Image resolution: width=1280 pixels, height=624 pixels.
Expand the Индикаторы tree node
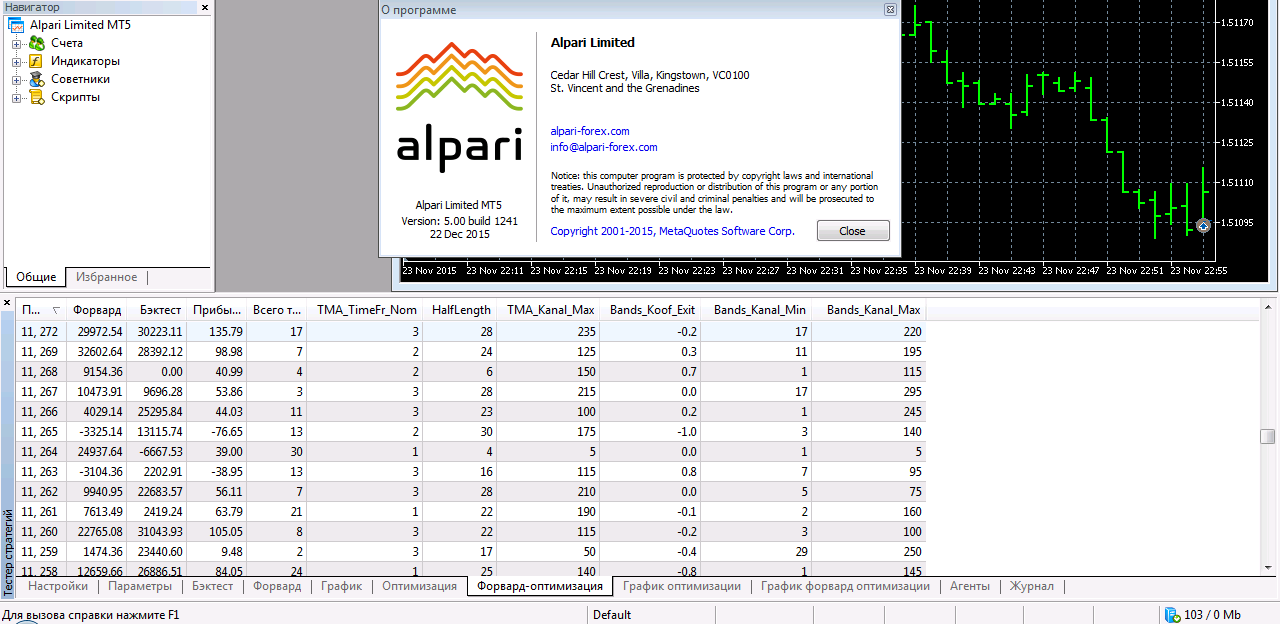tap(16, 61)
